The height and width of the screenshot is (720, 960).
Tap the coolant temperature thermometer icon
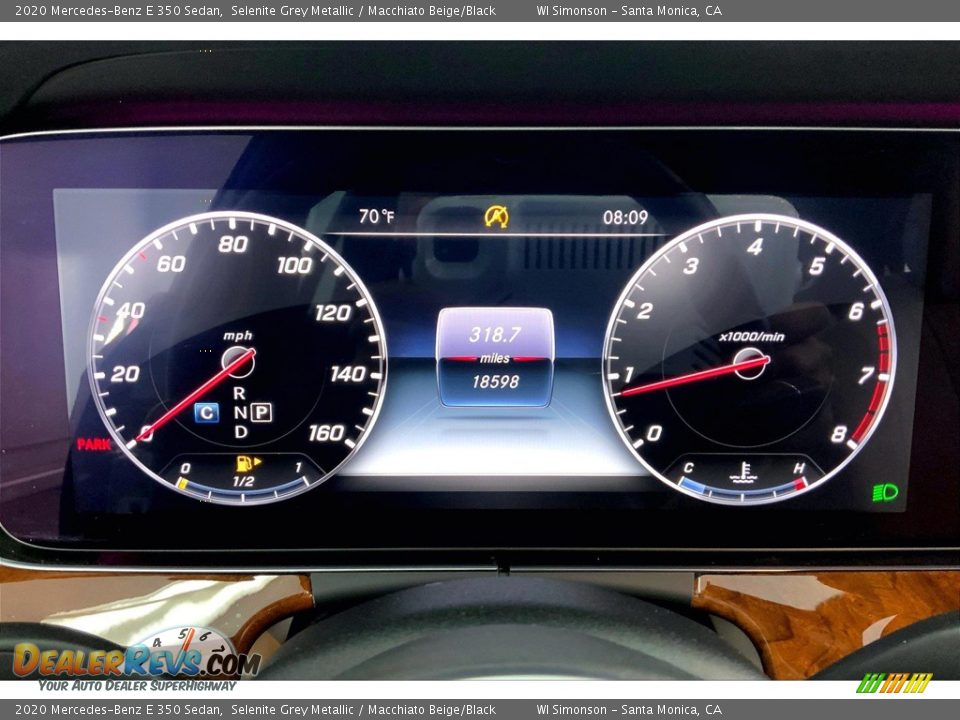pos(744,473)
